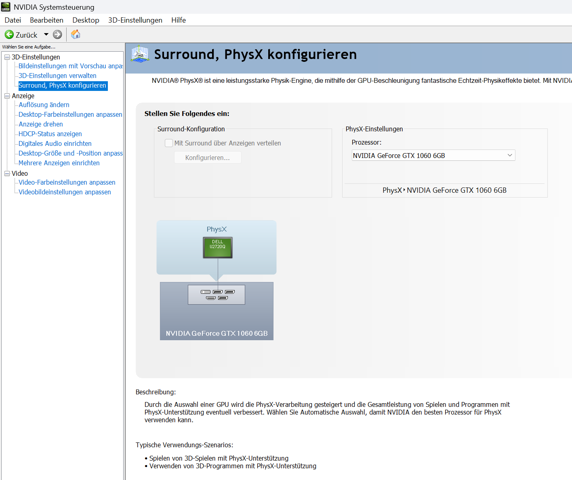This screenshot has height=480, width=572.
Task: Open the Bearbeiten menu
Action: pos(47,20)
